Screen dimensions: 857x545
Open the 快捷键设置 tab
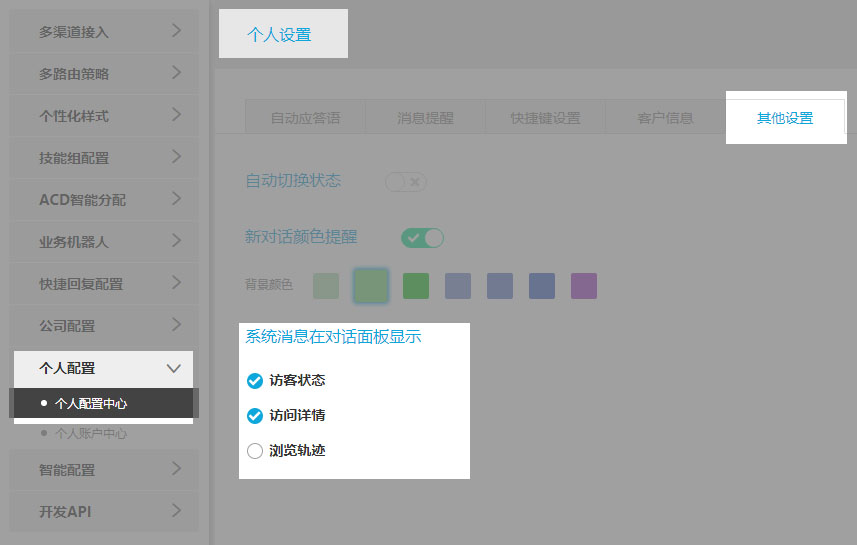[x=545, y=118]
